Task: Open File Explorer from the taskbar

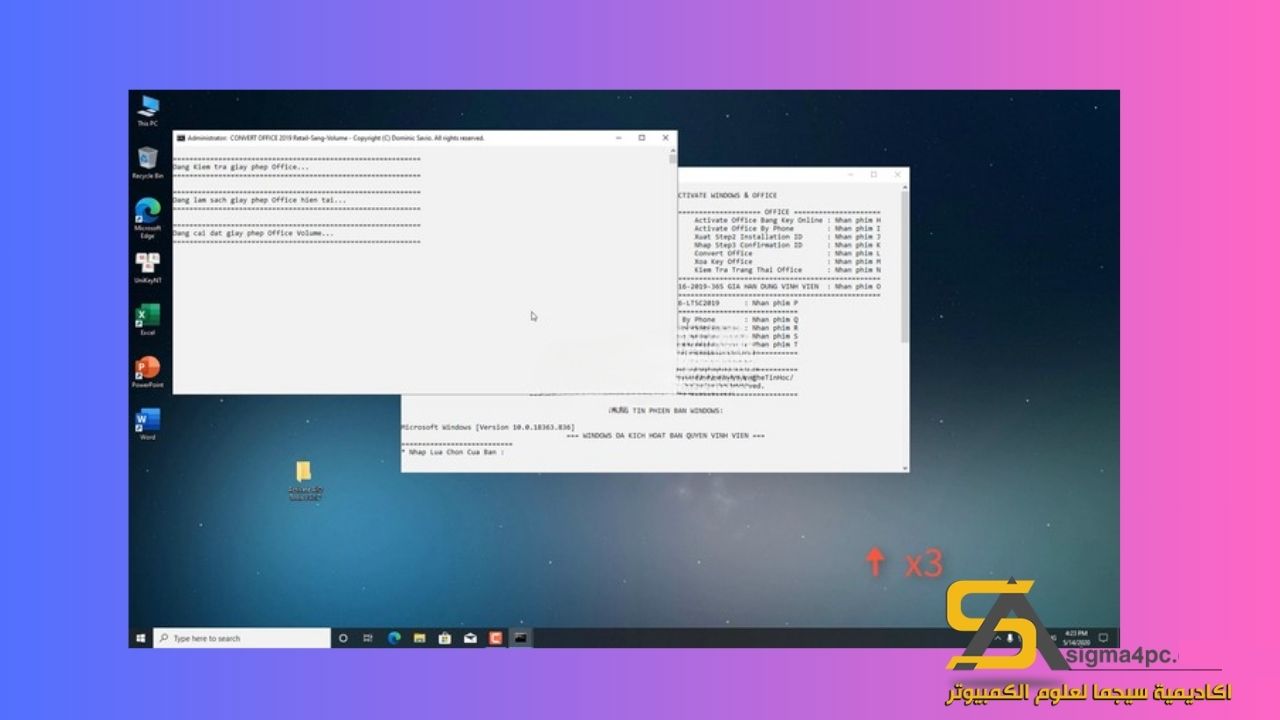Action: pos(420,638)
